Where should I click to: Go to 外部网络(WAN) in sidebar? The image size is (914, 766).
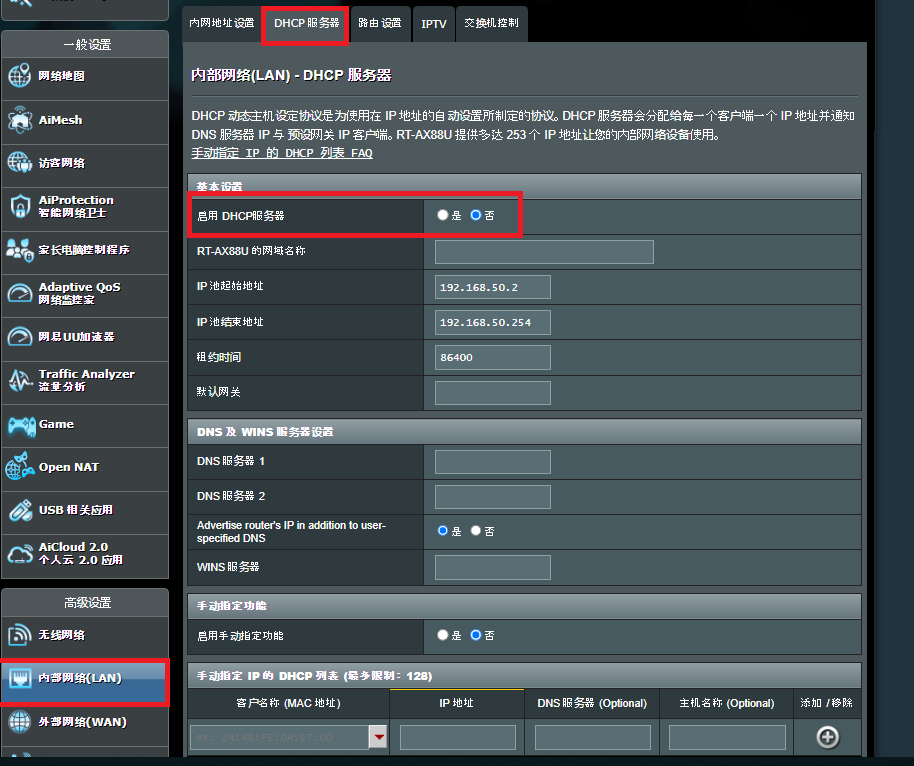(x=82, y=722)
